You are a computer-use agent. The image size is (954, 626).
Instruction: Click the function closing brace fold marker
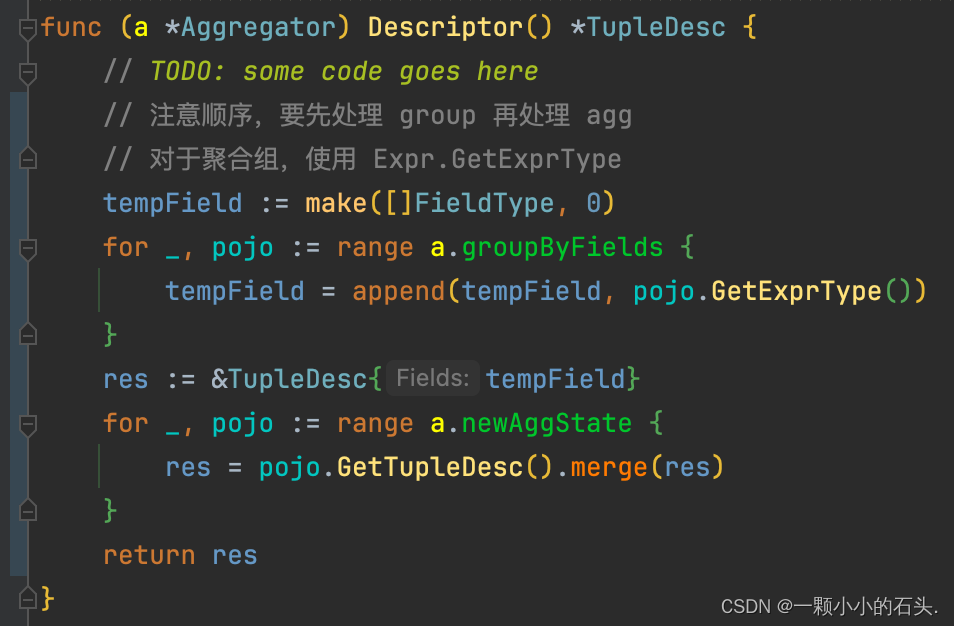click(x=28, y=598)
